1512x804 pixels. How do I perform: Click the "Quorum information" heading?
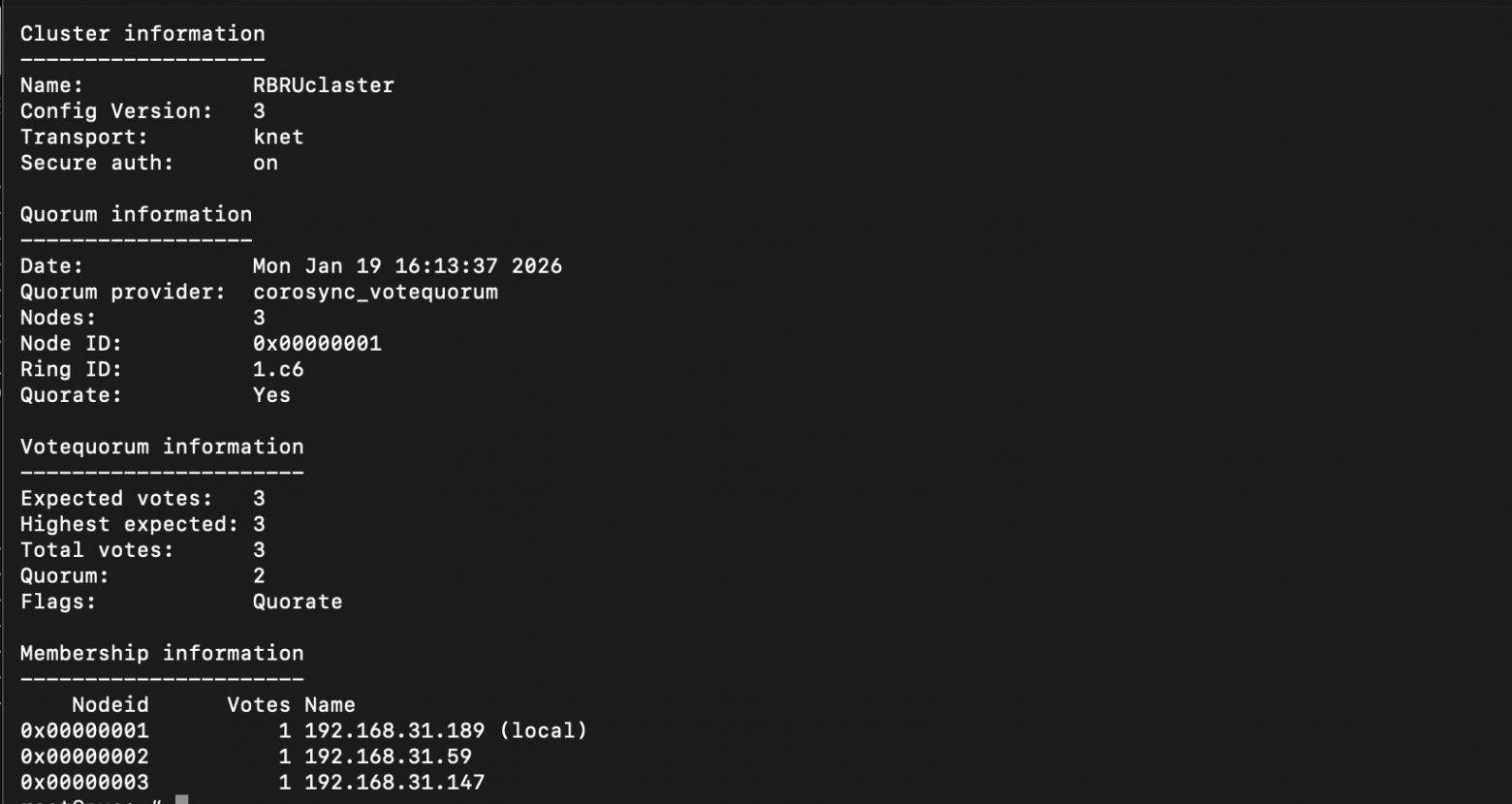tap(136, 214)
